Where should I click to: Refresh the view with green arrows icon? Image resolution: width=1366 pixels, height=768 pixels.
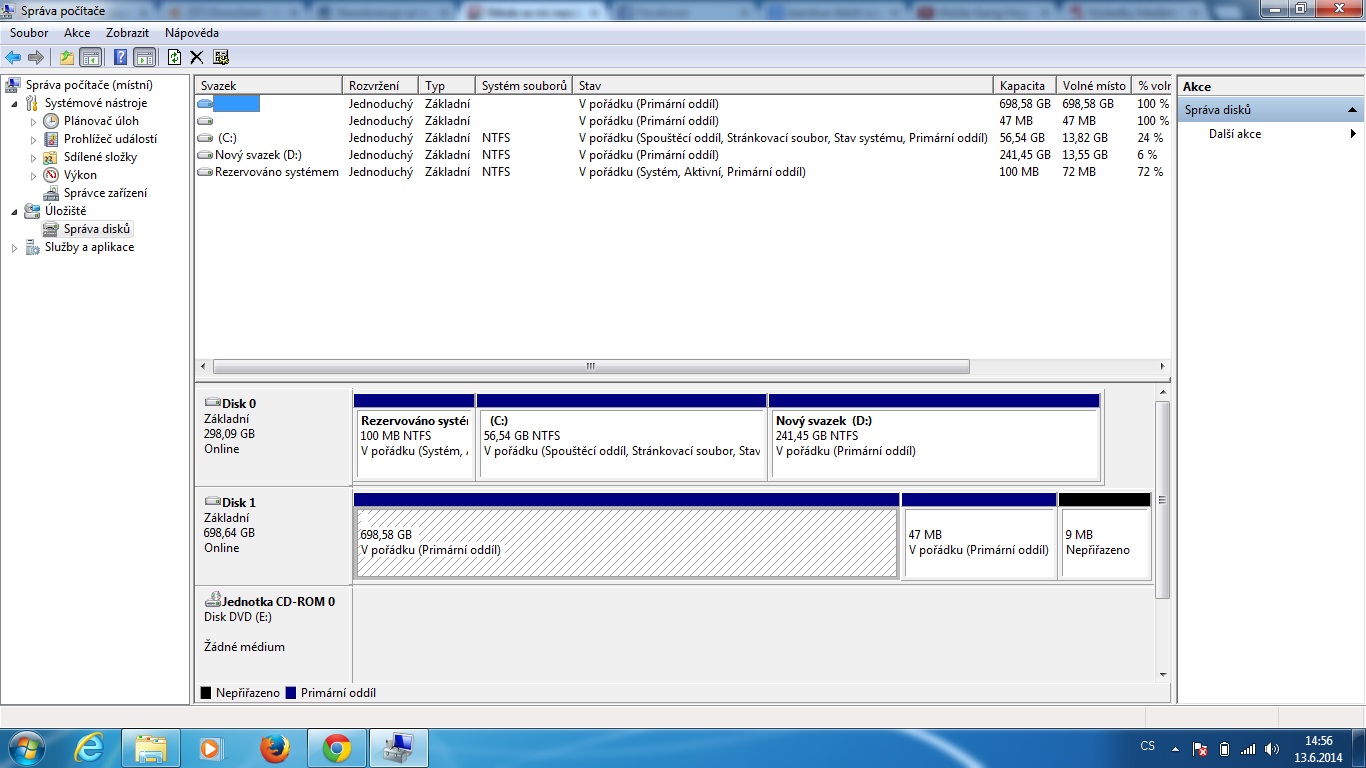175,57
